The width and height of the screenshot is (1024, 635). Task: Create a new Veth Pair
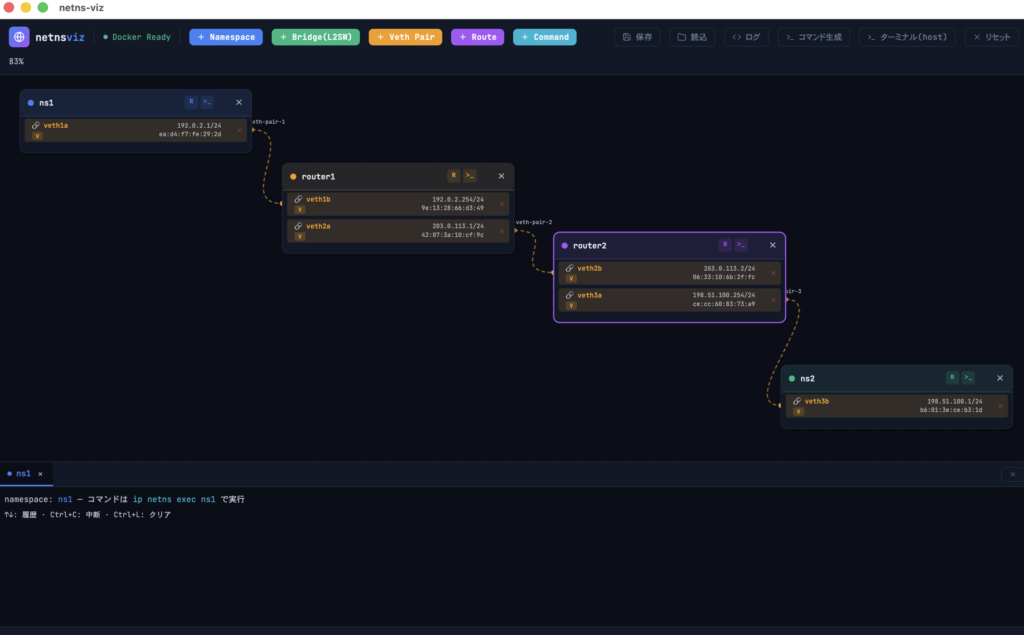coord(405,37)
